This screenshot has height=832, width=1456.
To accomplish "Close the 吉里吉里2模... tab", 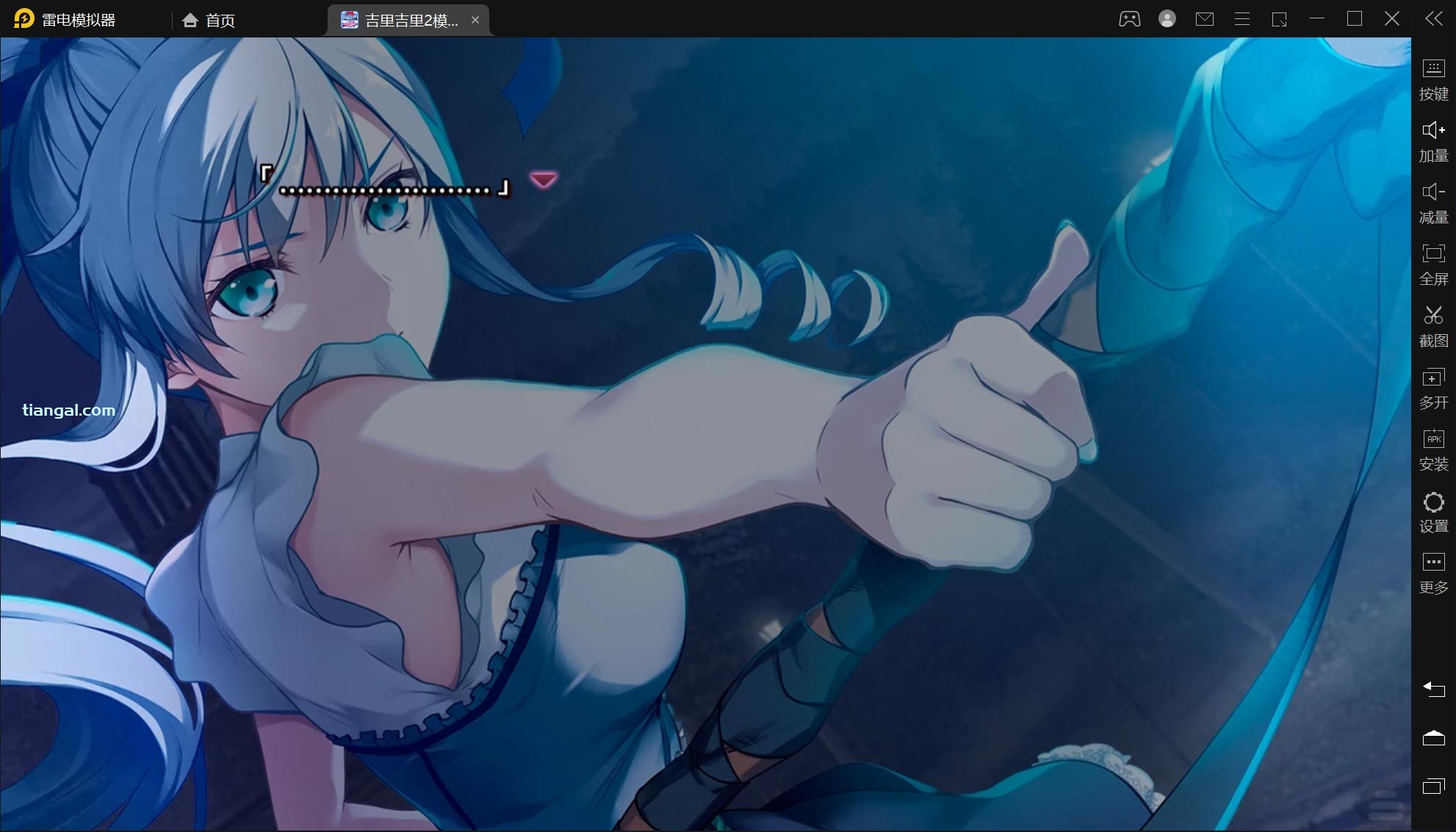I will point(475,20).
